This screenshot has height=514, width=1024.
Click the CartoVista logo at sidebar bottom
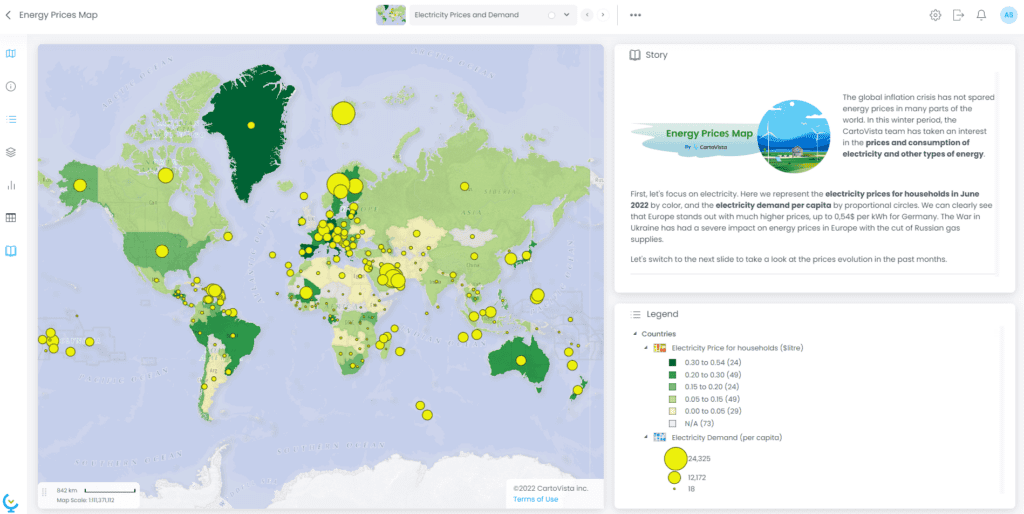coord(10,502)
